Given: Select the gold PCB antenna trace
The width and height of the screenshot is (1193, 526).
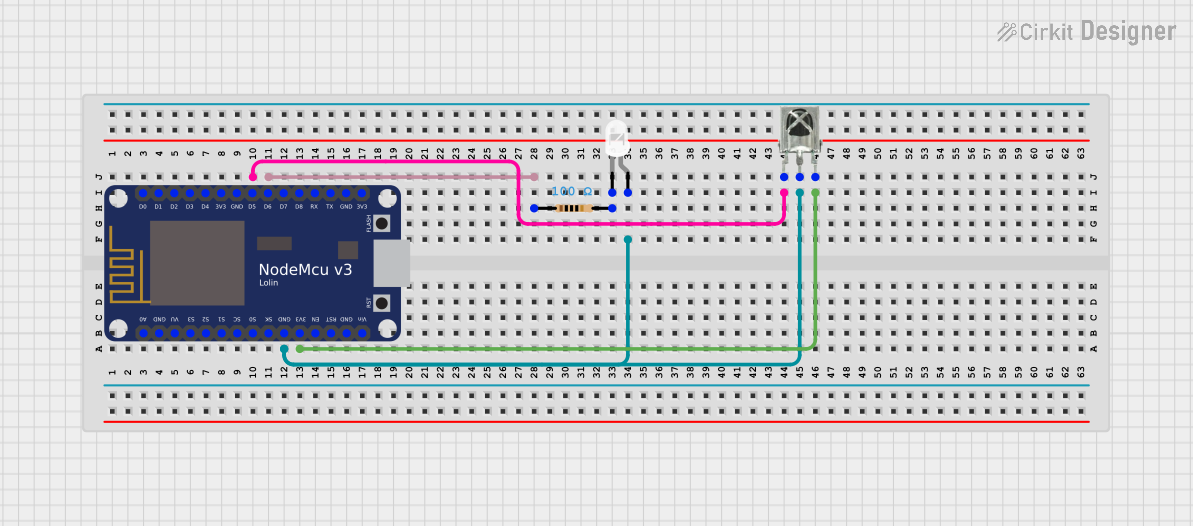Looking at the screenshot, I should click(x=129, y=263).
